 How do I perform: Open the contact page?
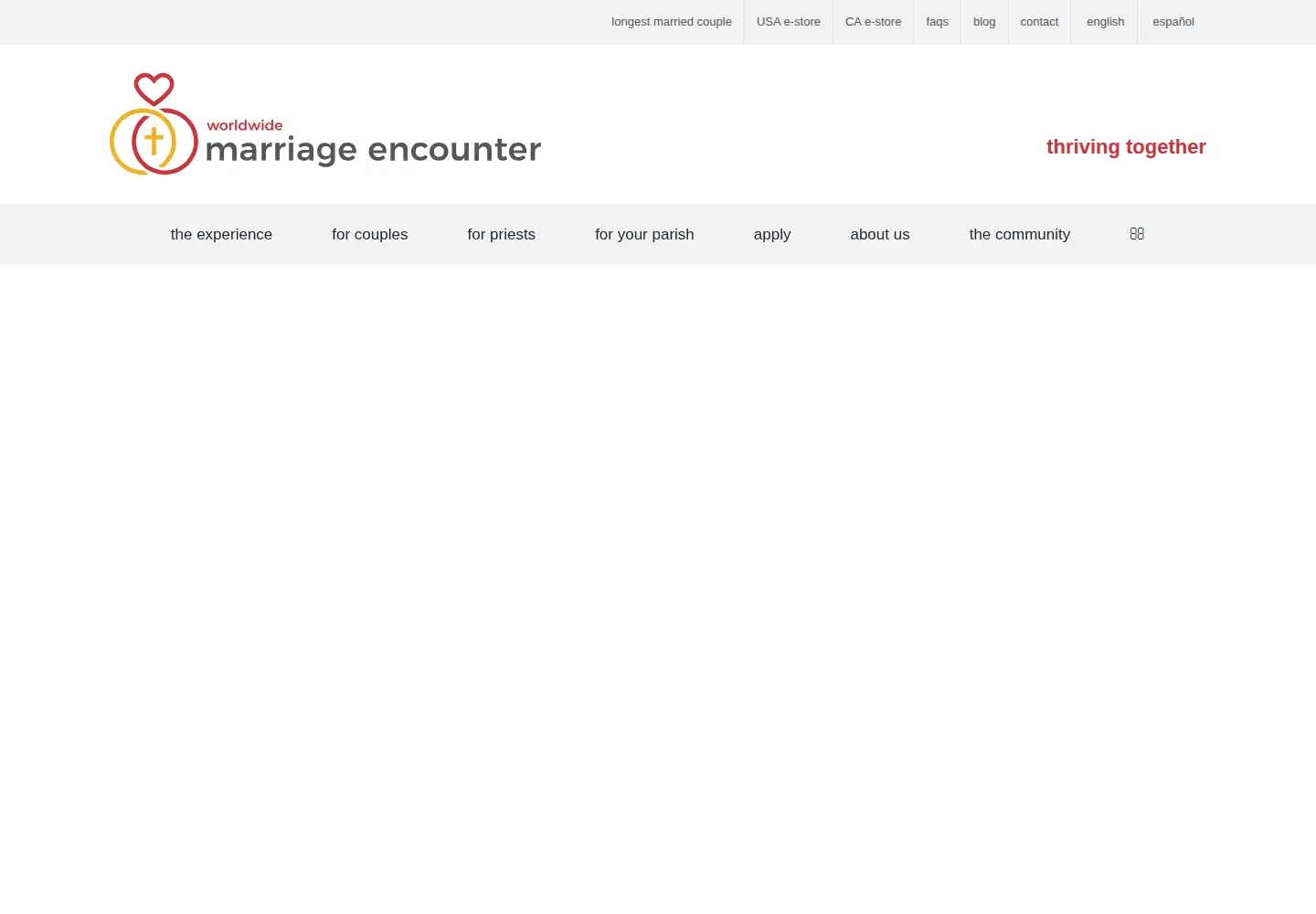point(1039,22)
